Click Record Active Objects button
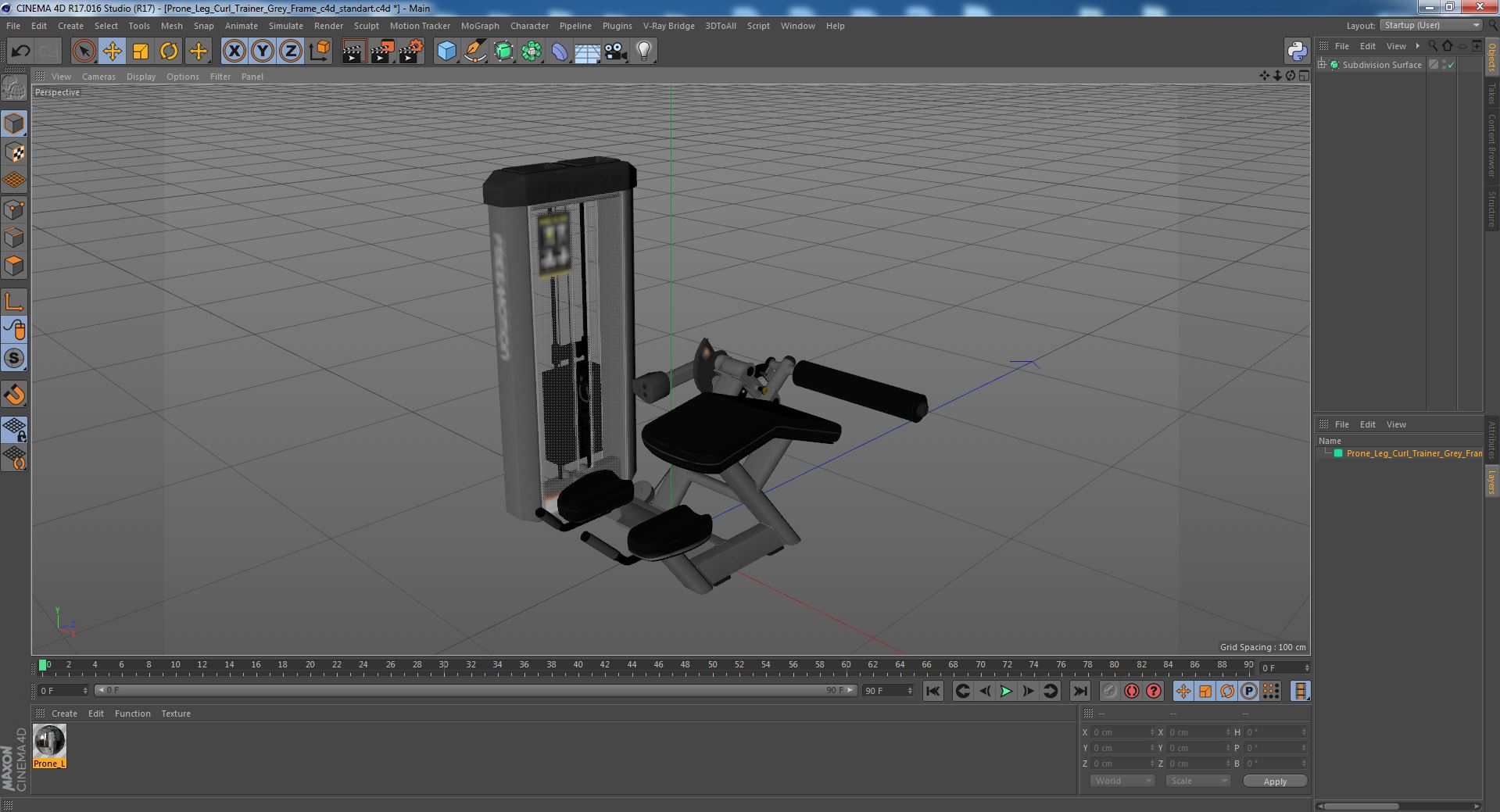This screenshot has height=812, width=1500. pyautogui.click(x=1109, y=691)
